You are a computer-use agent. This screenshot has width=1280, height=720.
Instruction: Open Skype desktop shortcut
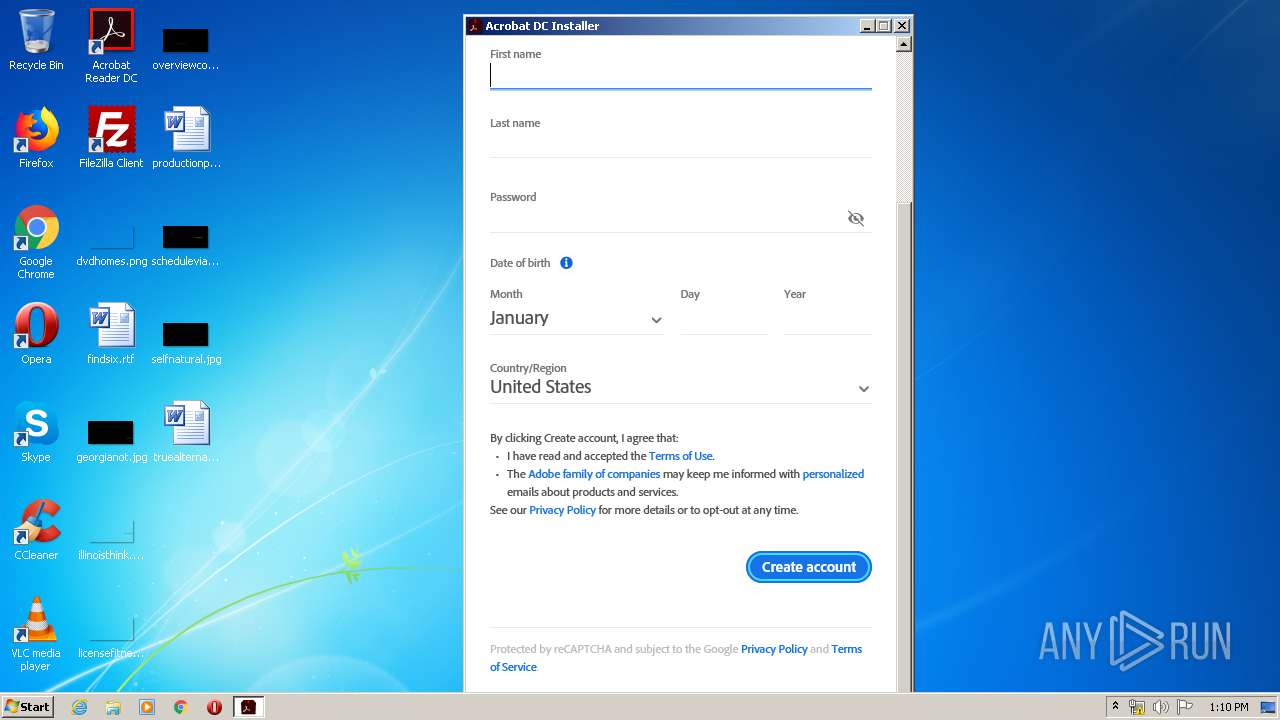point(36,432)
